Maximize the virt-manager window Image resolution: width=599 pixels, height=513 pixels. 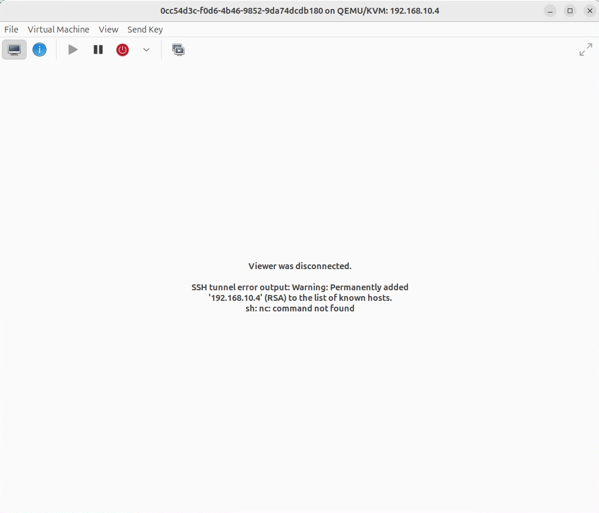pos(570,11)
